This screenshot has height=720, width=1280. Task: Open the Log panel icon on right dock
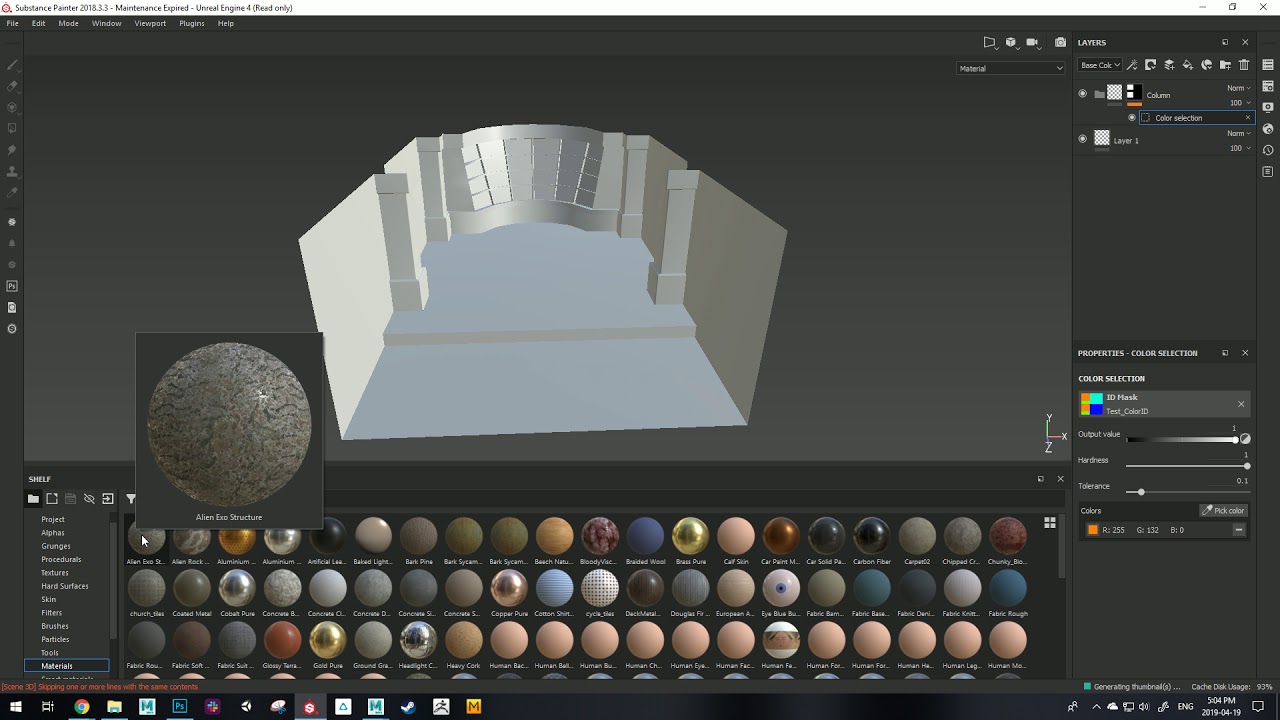[1268, 172]
